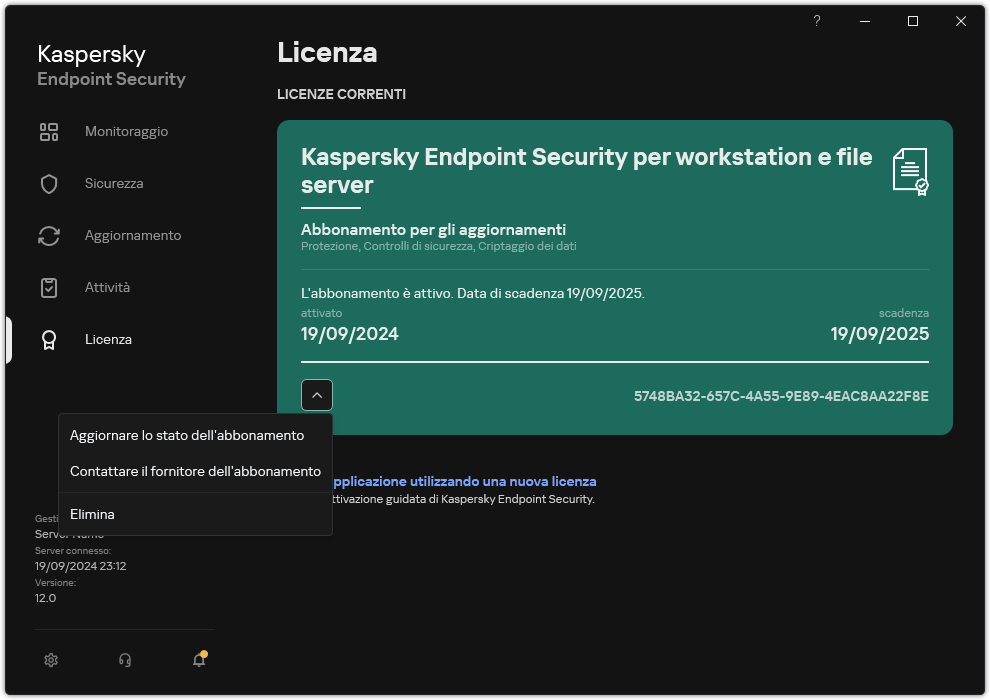Choose Contattare il fornitore dell'abbonamento
Screen dimensions: 990x700
(x=196, y=471)
